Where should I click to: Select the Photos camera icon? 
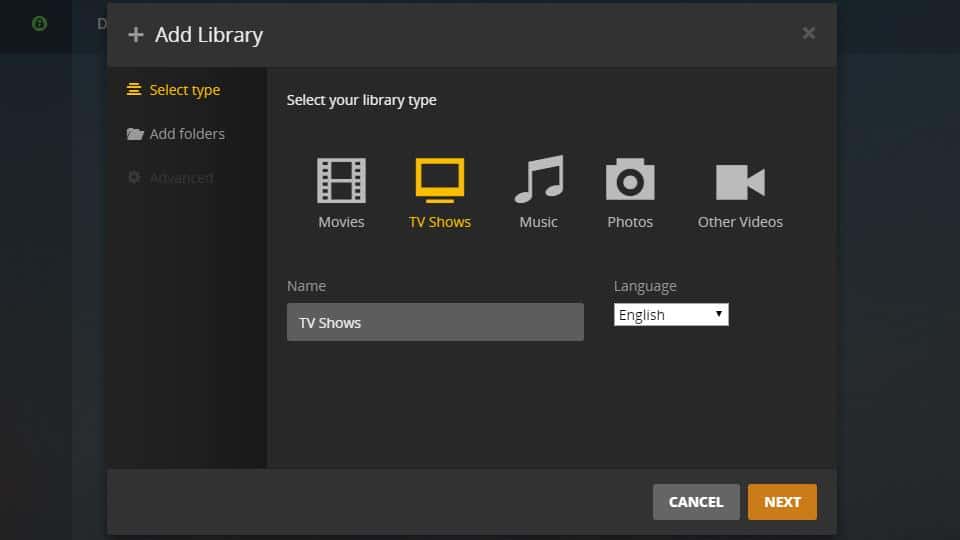point(630,181)
